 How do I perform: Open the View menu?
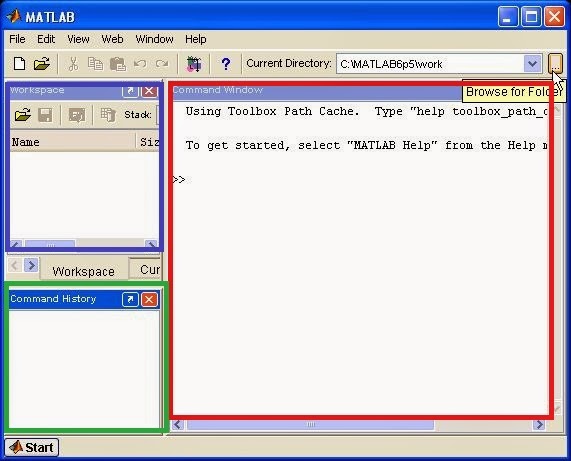click(x=78, y=39)
